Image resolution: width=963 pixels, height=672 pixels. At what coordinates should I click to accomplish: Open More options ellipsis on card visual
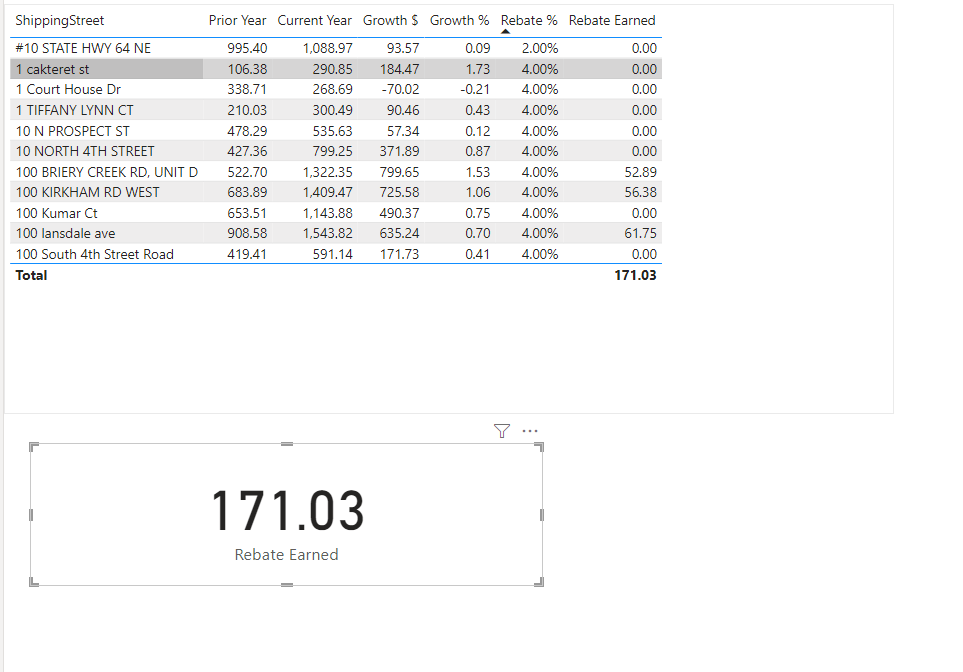click(530, 431)
